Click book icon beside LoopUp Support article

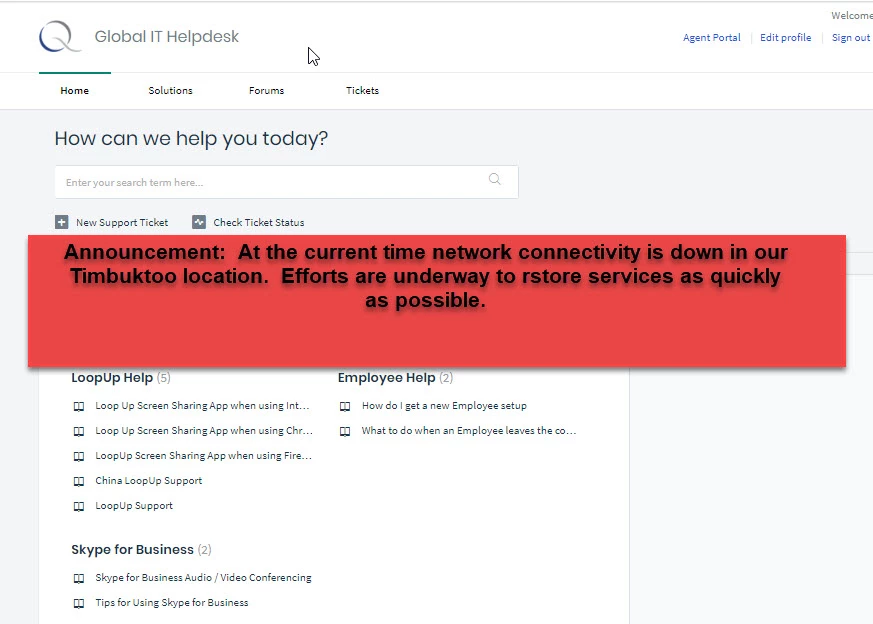coord(79,507)
